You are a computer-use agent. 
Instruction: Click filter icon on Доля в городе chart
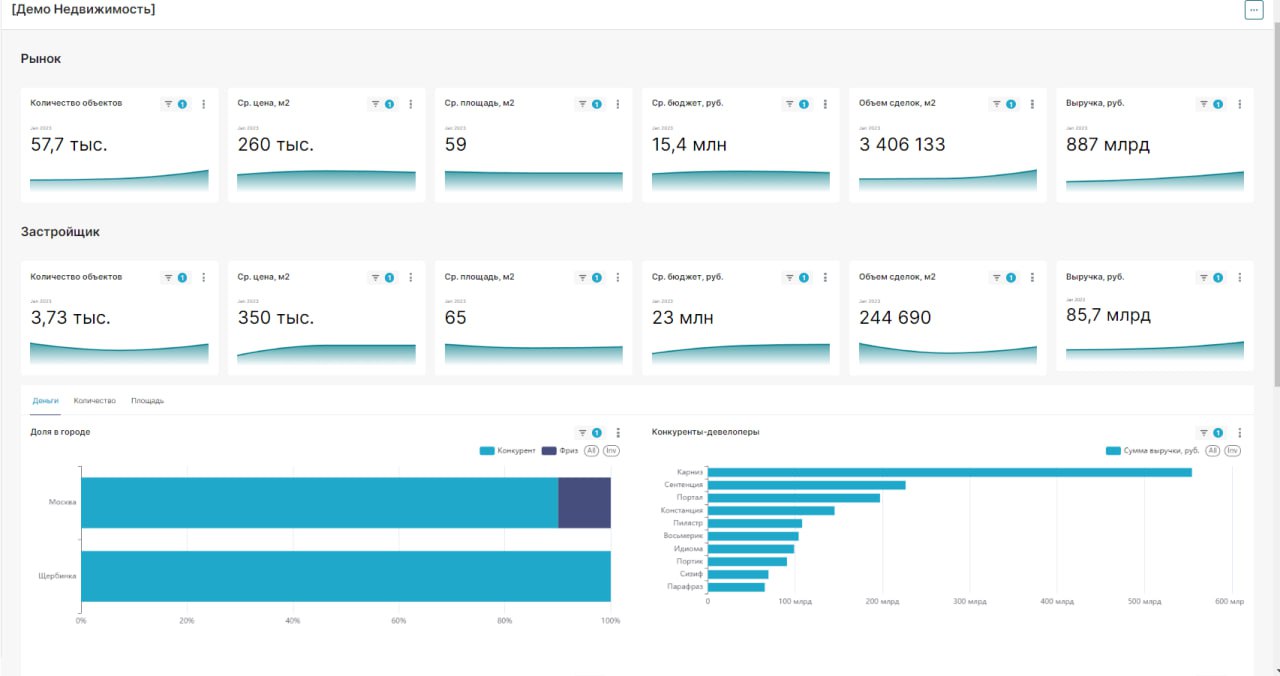pos(583,433)
